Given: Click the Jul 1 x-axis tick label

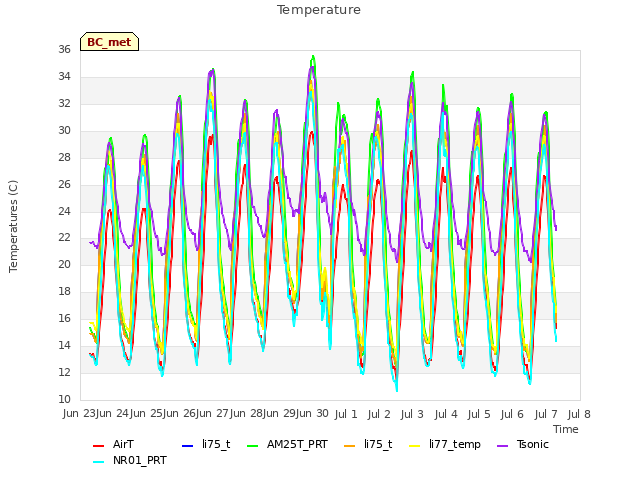Looking at the screenshot, I should tap(346, 414).
